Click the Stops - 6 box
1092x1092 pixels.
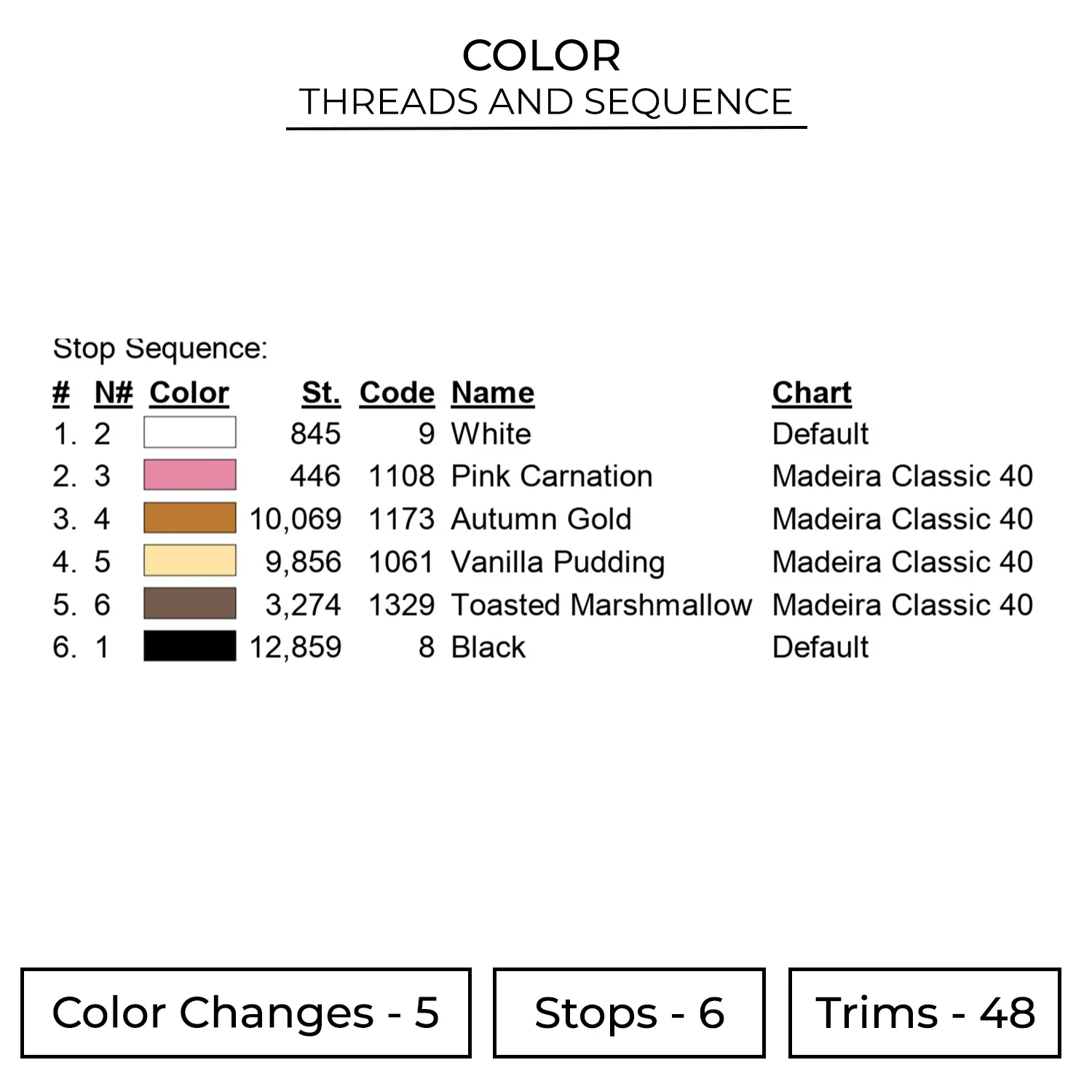[x=629, y=1013]
